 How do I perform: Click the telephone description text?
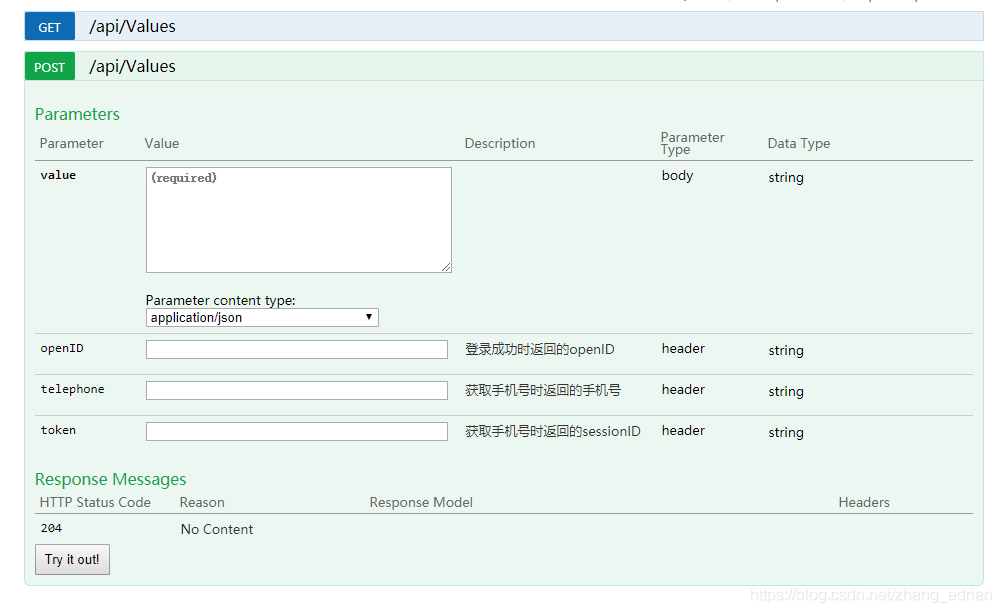coord(542,390)
